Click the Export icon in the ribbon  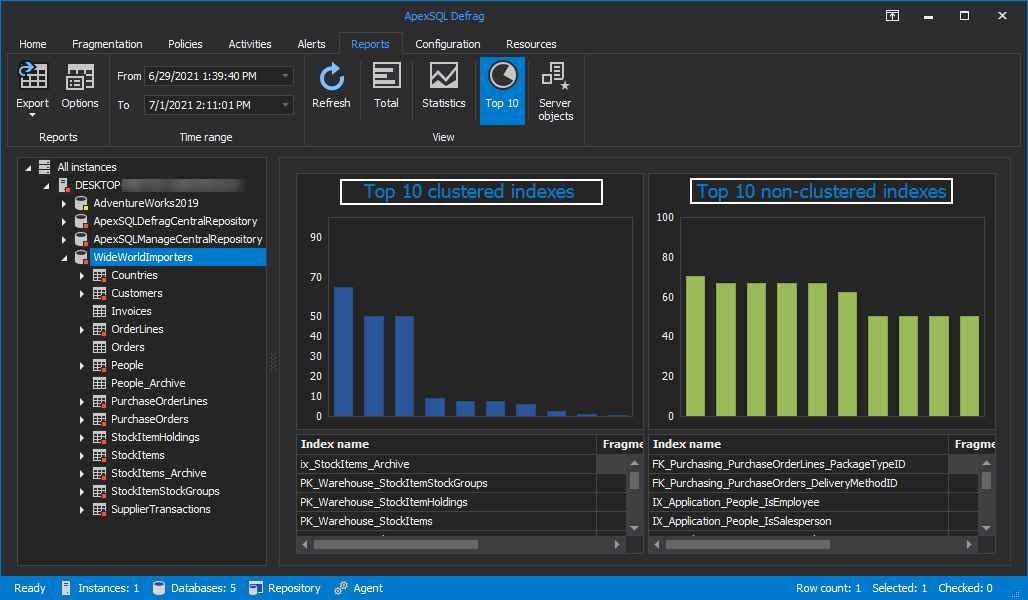coord(32,88)
